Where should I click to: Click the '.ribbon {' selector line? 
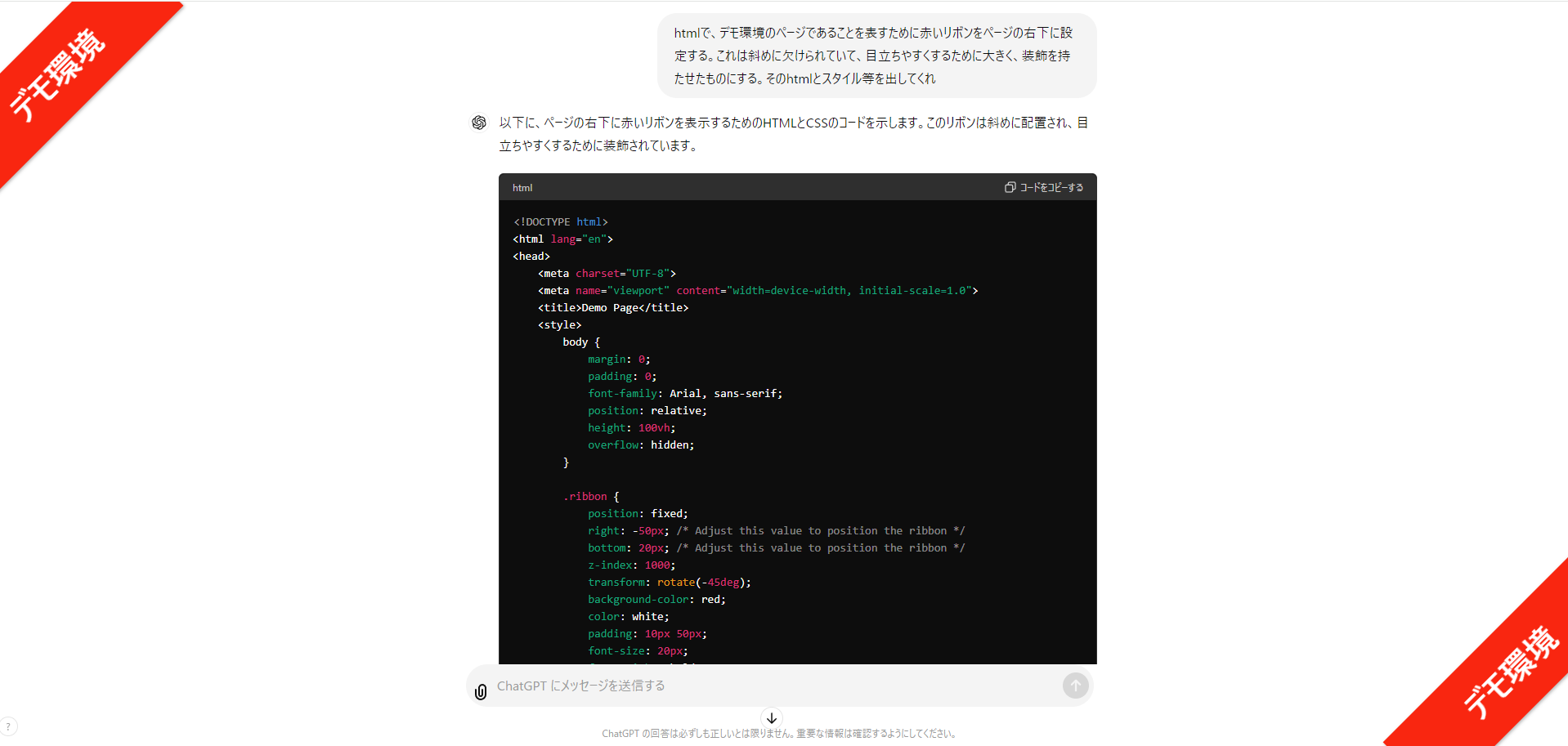pyautogui.click(x=591, y=497)
